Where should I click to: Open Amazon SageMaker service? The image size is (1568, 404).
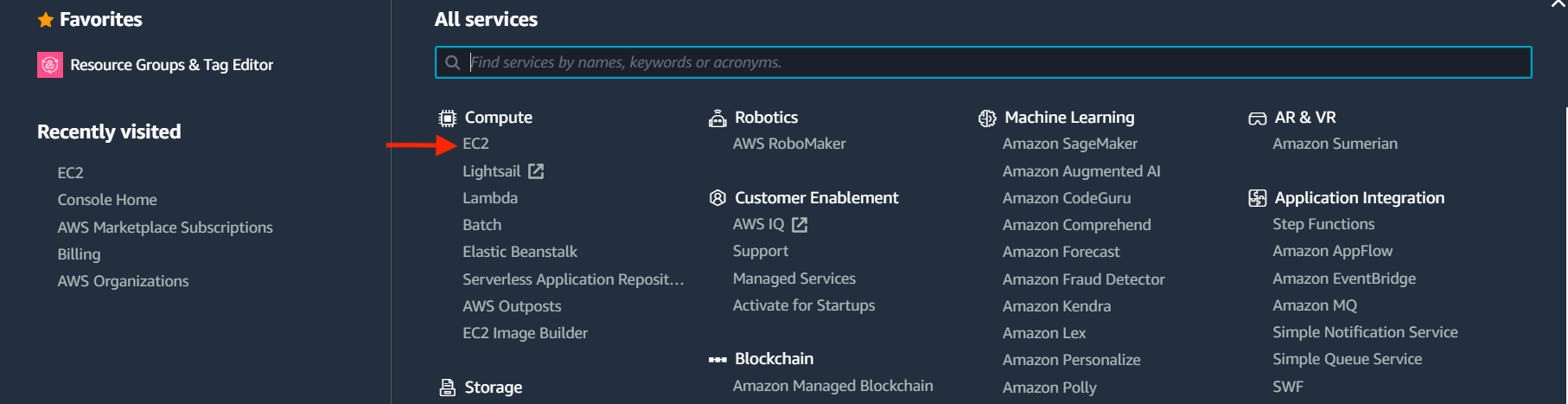click(x=1070, y=144)
